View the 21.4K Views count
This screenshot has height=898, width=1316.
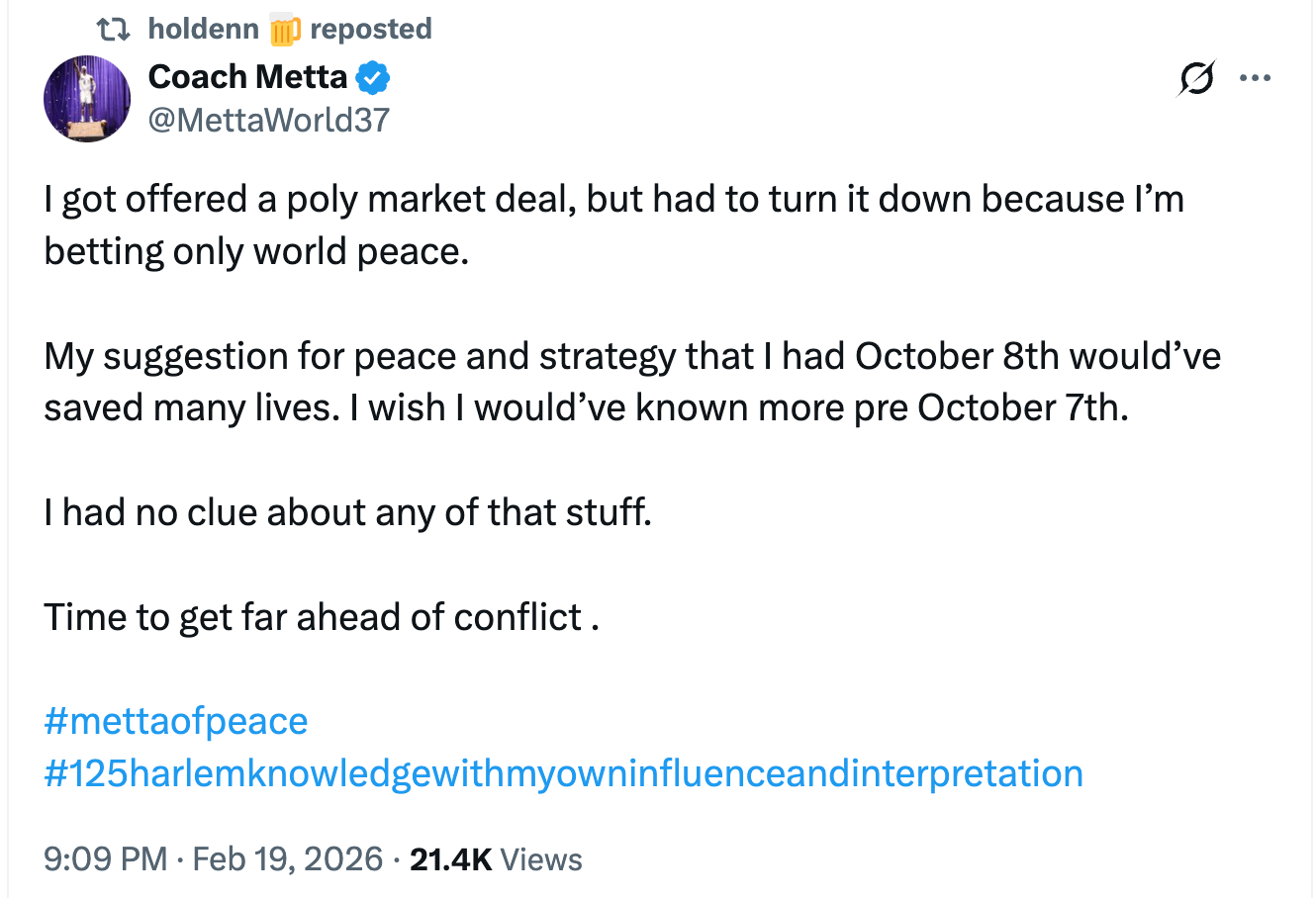tap(450, 858)
